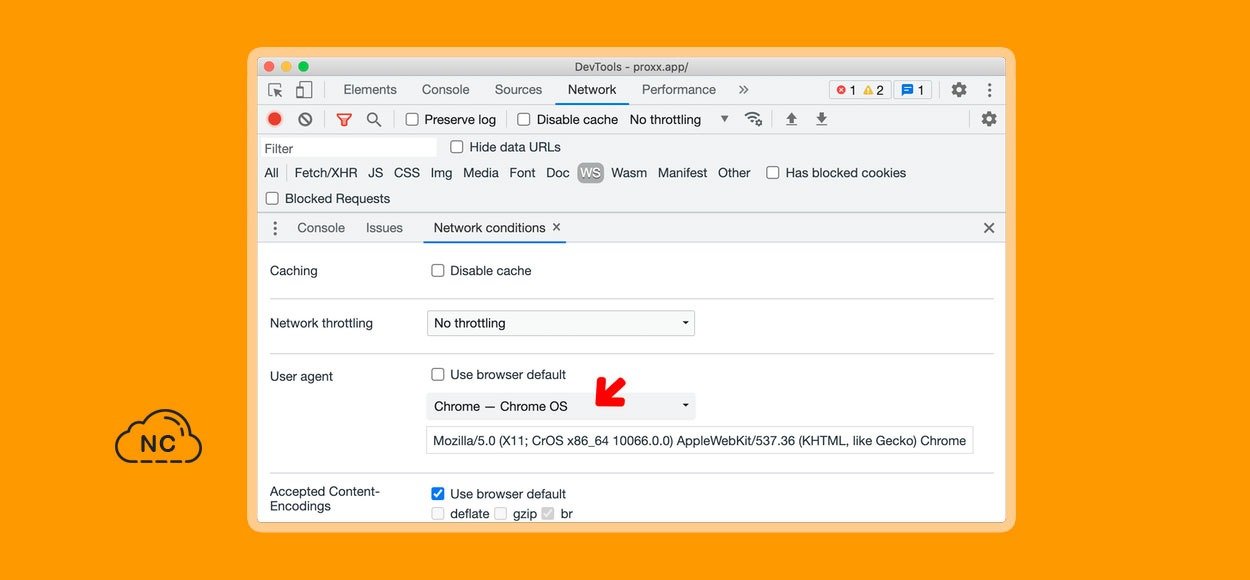Filter requests by CSS

(407, 173)
